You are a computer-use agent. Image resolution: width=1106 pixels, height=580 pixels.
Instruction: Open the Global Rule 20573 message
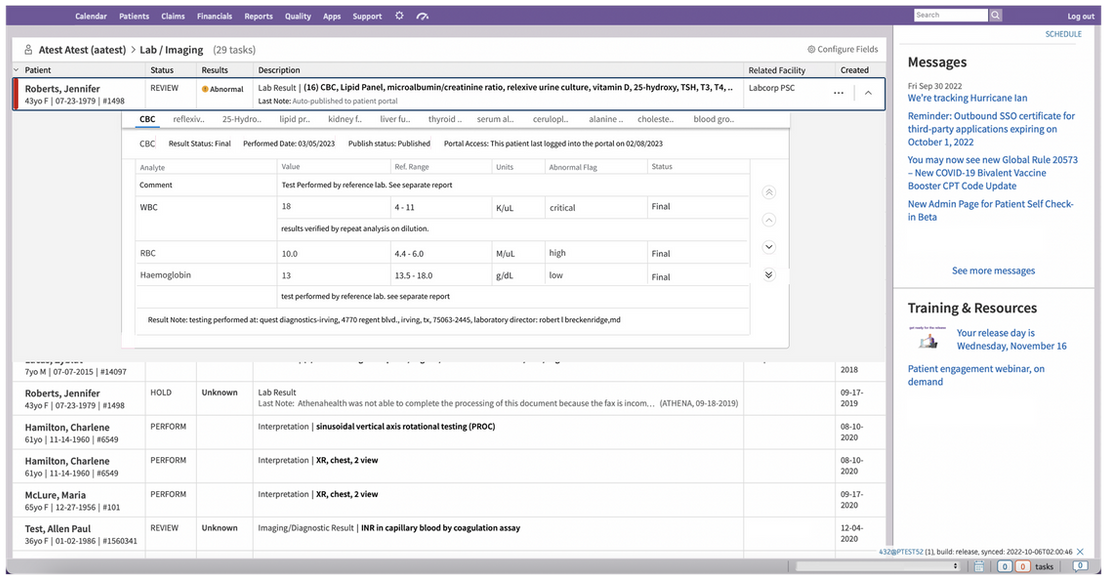click(x=992, y=173)
